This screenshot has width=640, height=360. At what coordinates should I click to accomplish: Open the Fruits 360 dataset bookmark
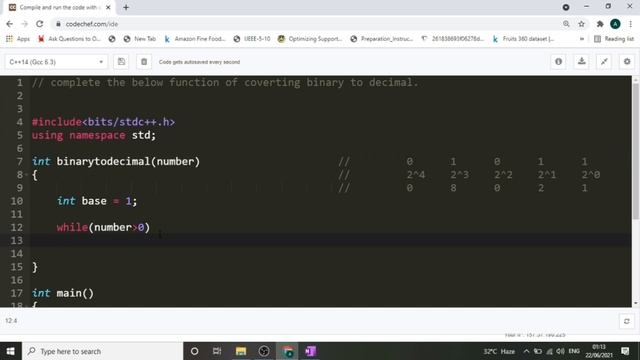point(524,39)
